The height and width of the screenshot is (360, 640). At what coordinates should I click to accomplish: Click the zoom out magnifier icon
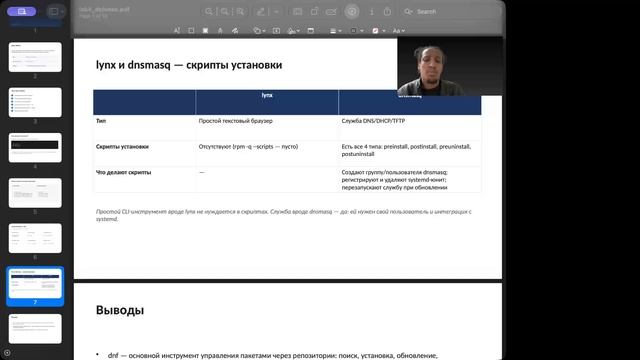tap(209, 12)
